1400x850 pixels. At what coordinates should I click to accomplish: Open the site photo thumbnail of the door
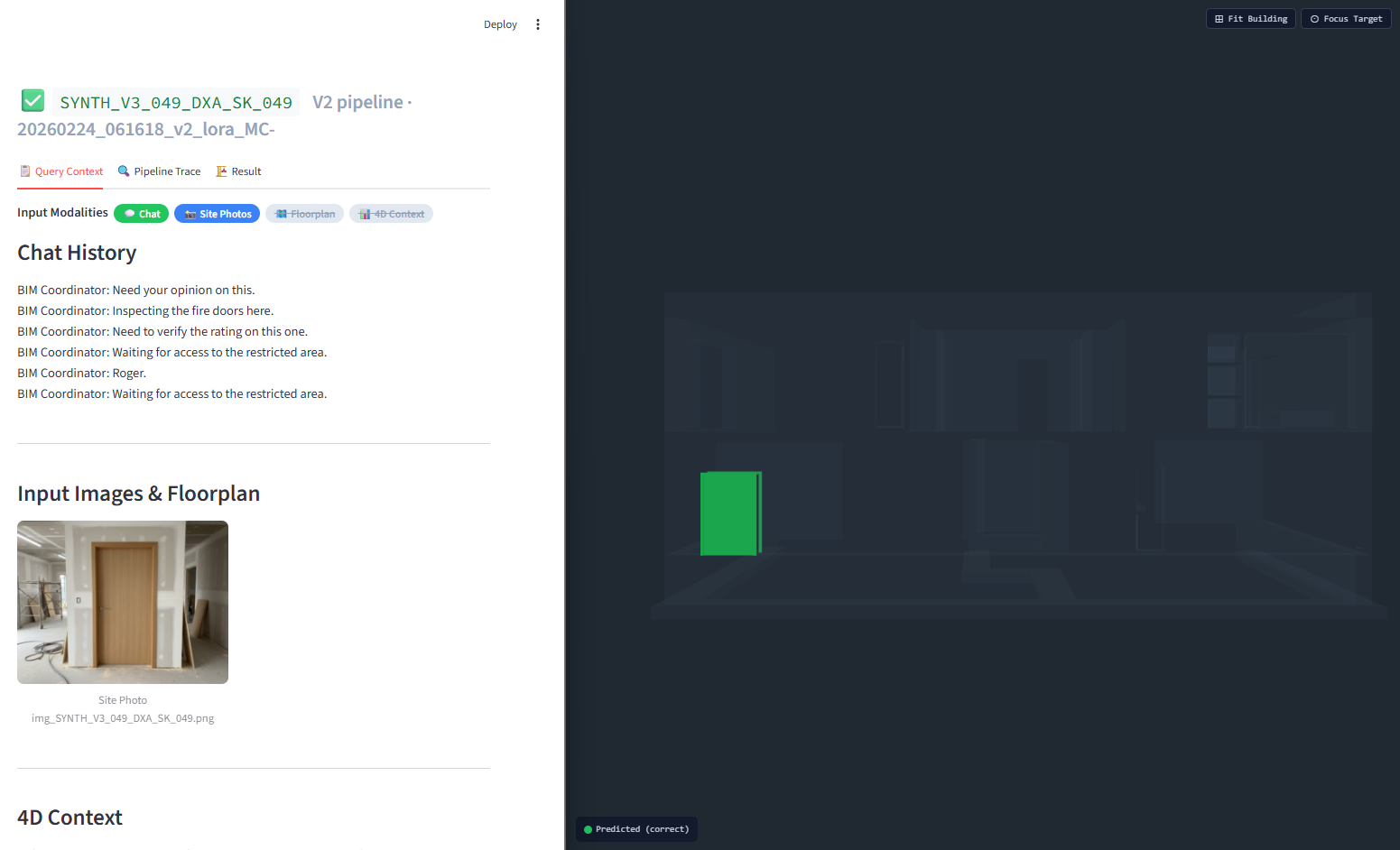click(123, 602)
